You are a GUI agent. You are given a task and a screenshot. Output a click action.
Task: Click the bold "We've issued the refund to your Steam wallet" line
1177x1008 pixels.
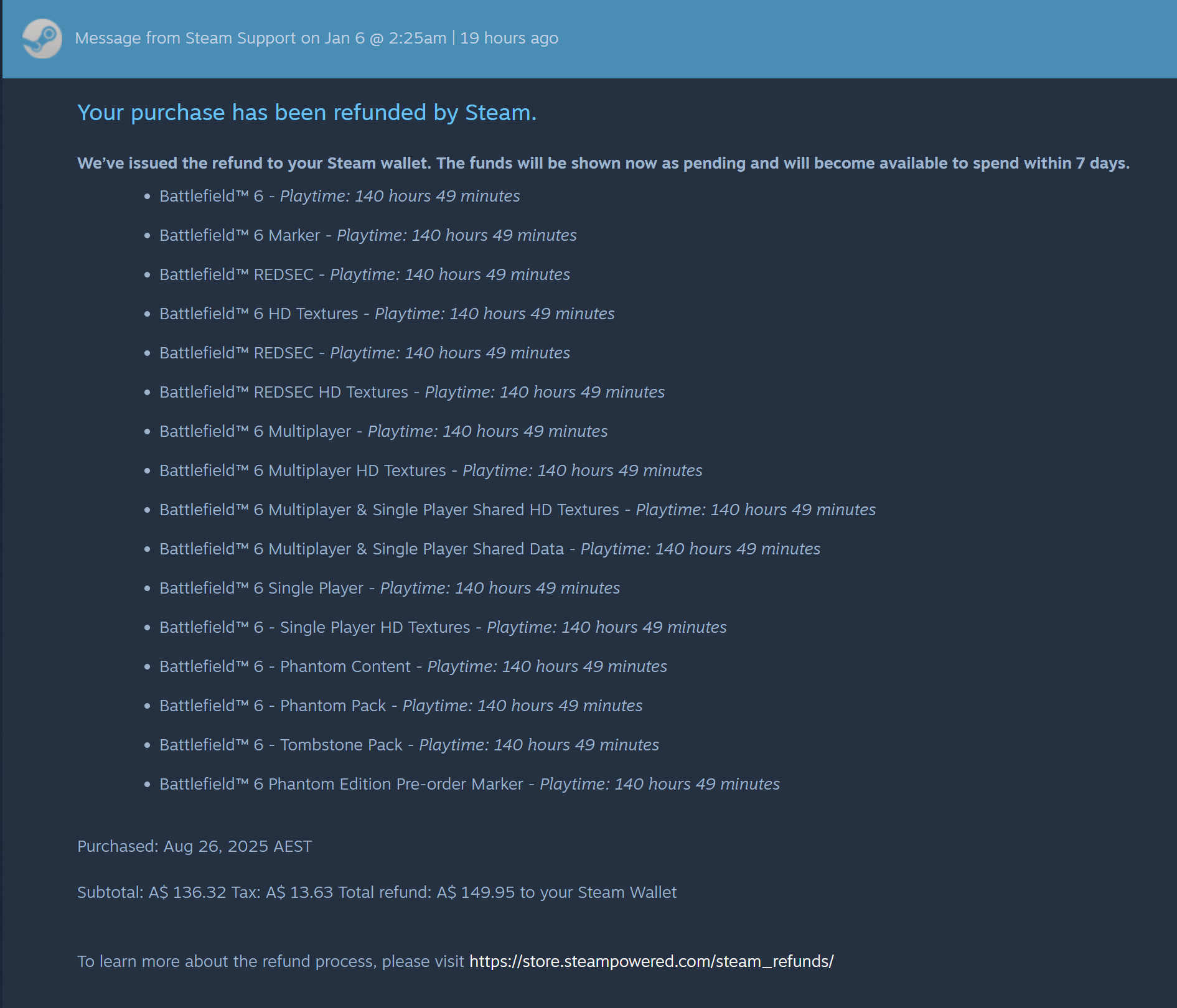click(603, 163)
